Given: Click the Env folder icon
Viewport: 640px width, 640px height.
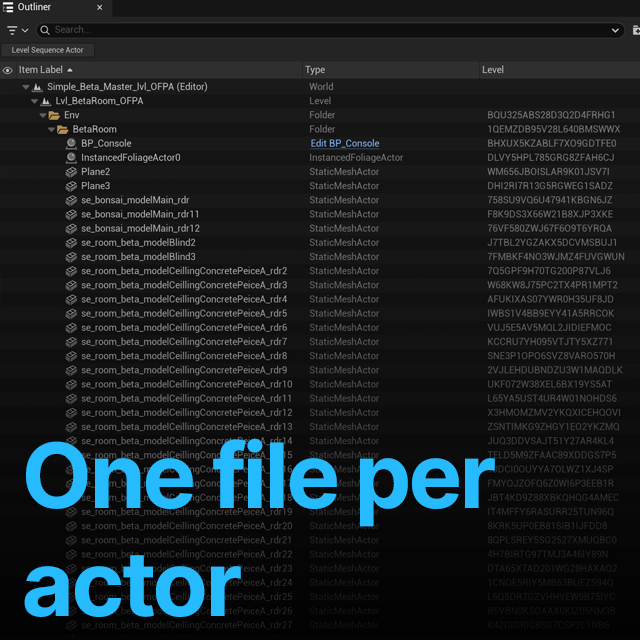Looking at the screenshot, I should coord(54,116).
